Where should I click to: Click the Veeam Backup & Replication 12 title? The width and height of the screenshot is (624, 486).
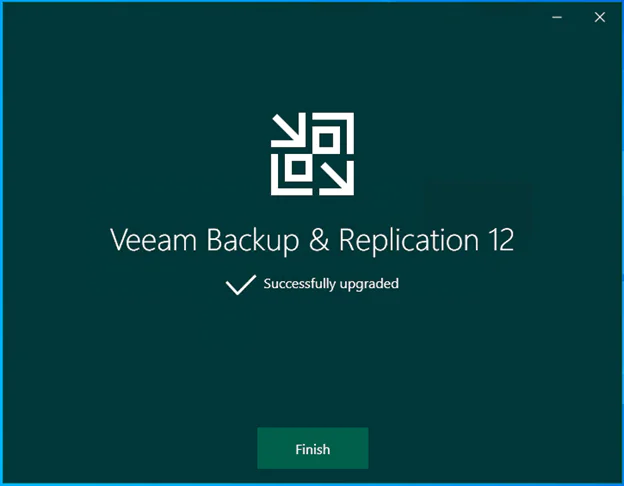pyautogui.click(x=312, y=241)
